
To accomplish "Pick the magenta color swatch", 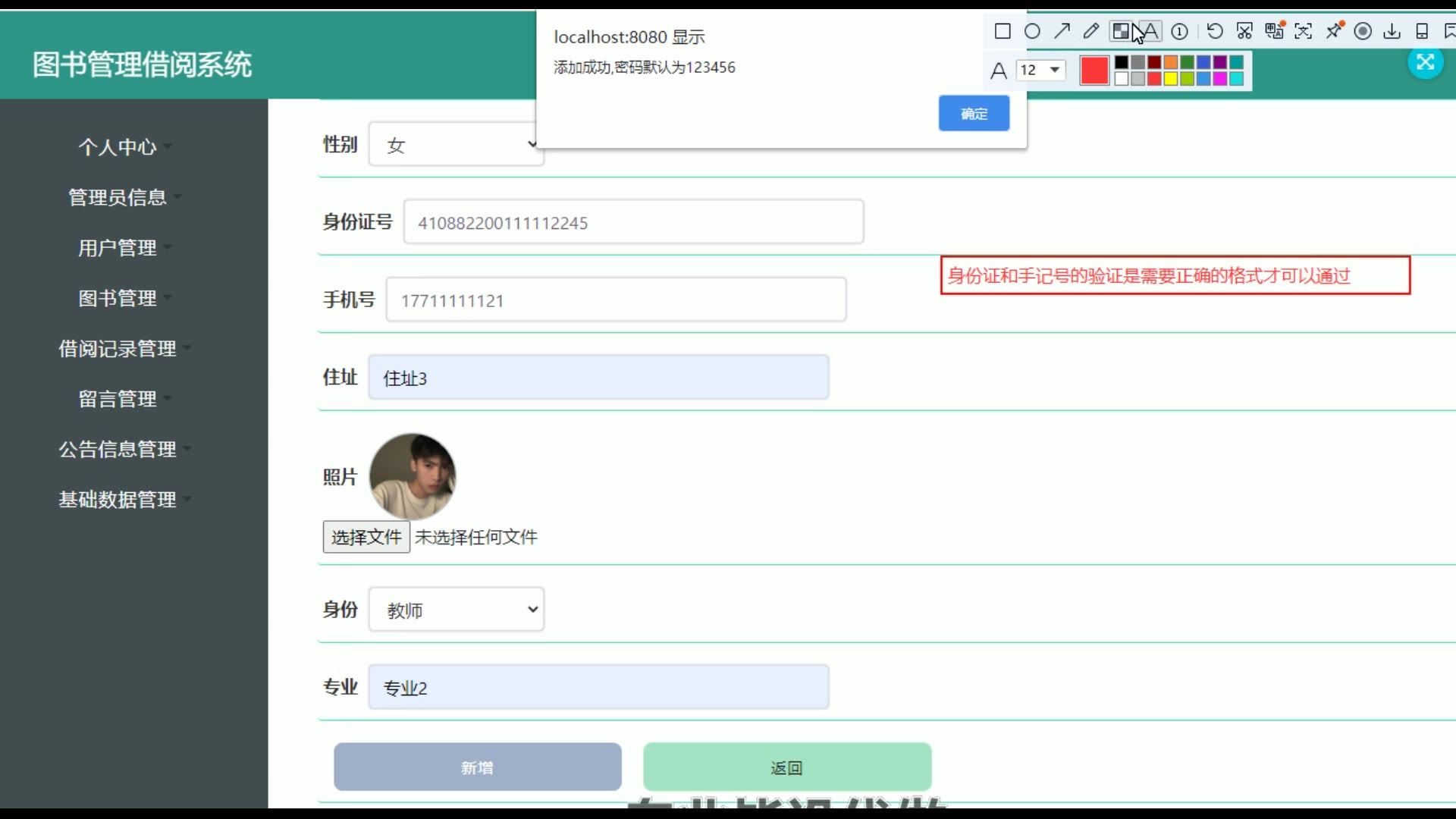I will [x=1220, y=78].
